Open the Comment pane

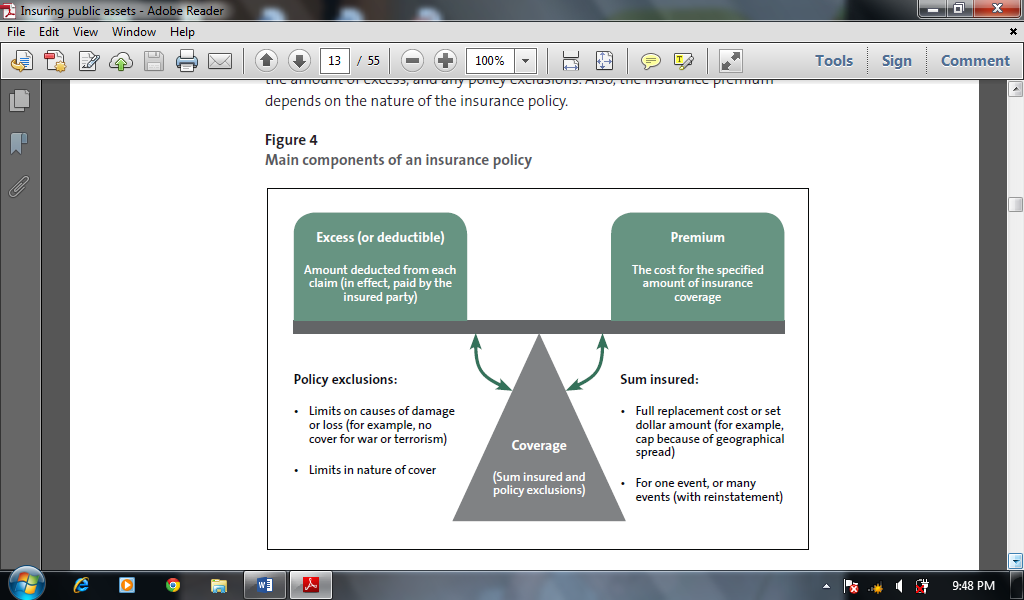pos(975,60)
